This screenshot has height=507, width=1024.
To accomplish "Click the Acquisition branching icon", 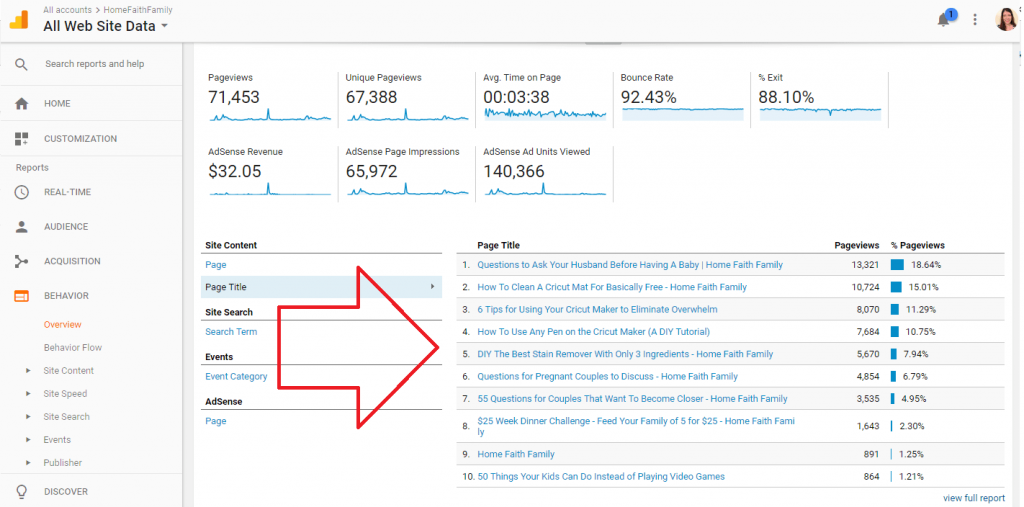I will point(22,261).
